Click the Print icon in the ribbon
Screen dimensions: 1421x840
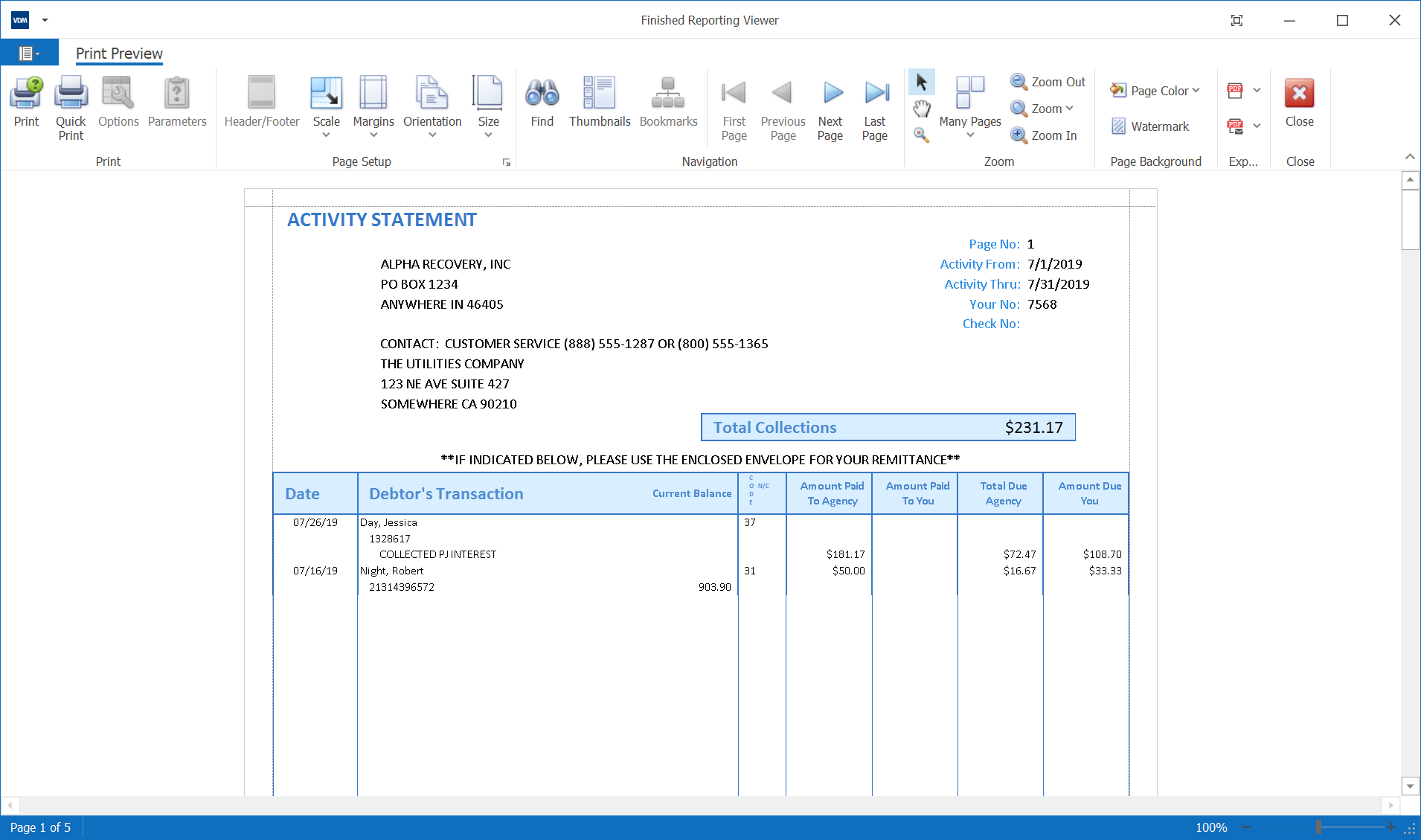[x=26, y=103]
